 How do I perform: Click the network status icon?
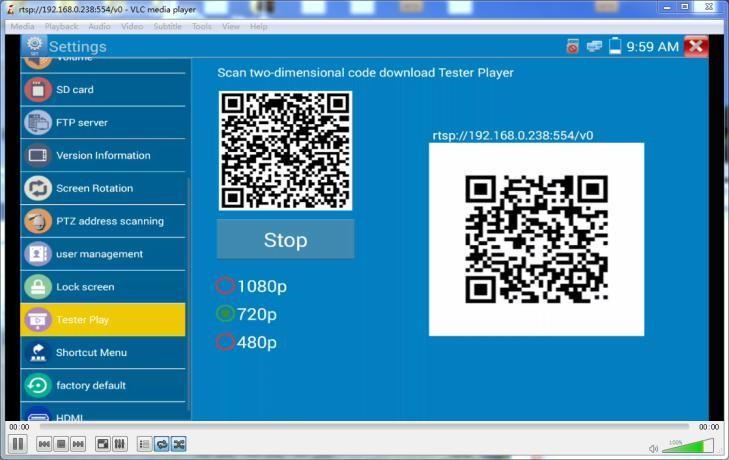coord(594,46)
